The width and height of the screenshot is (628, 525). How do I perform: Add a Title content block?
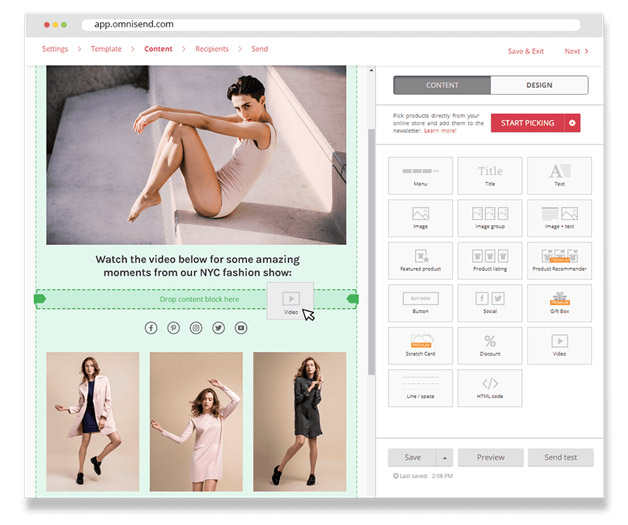[x=490, y=176]
